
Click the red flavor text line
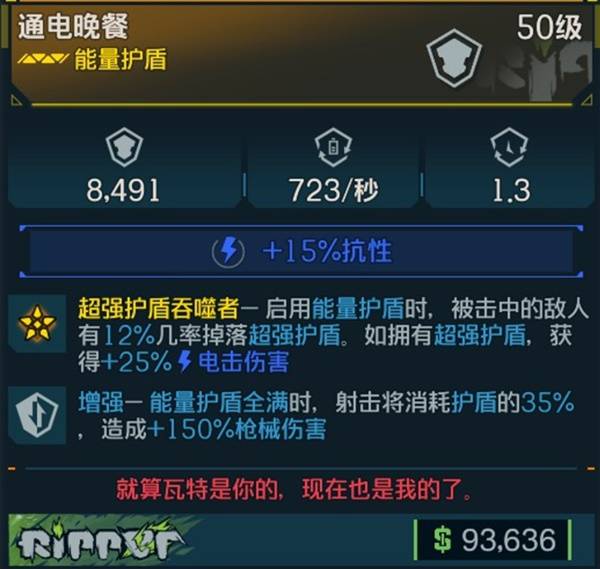pos(294,489)
